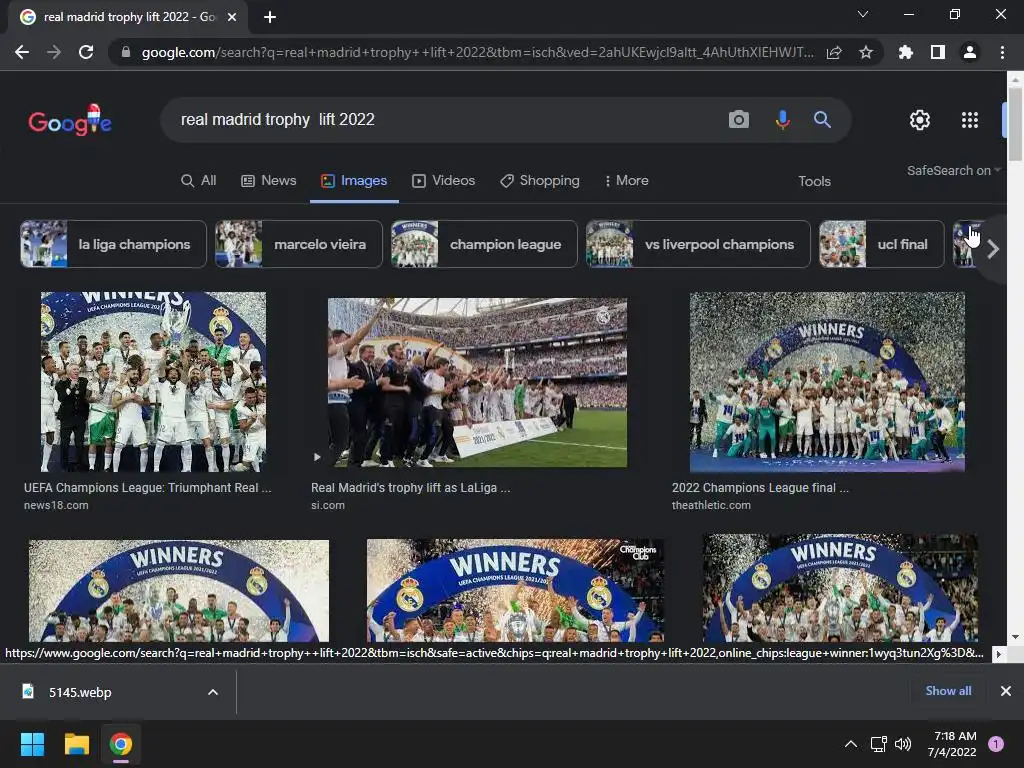Select the Images tab
This screenshot has width=1024, height=768.
click(x=354, y=181)
